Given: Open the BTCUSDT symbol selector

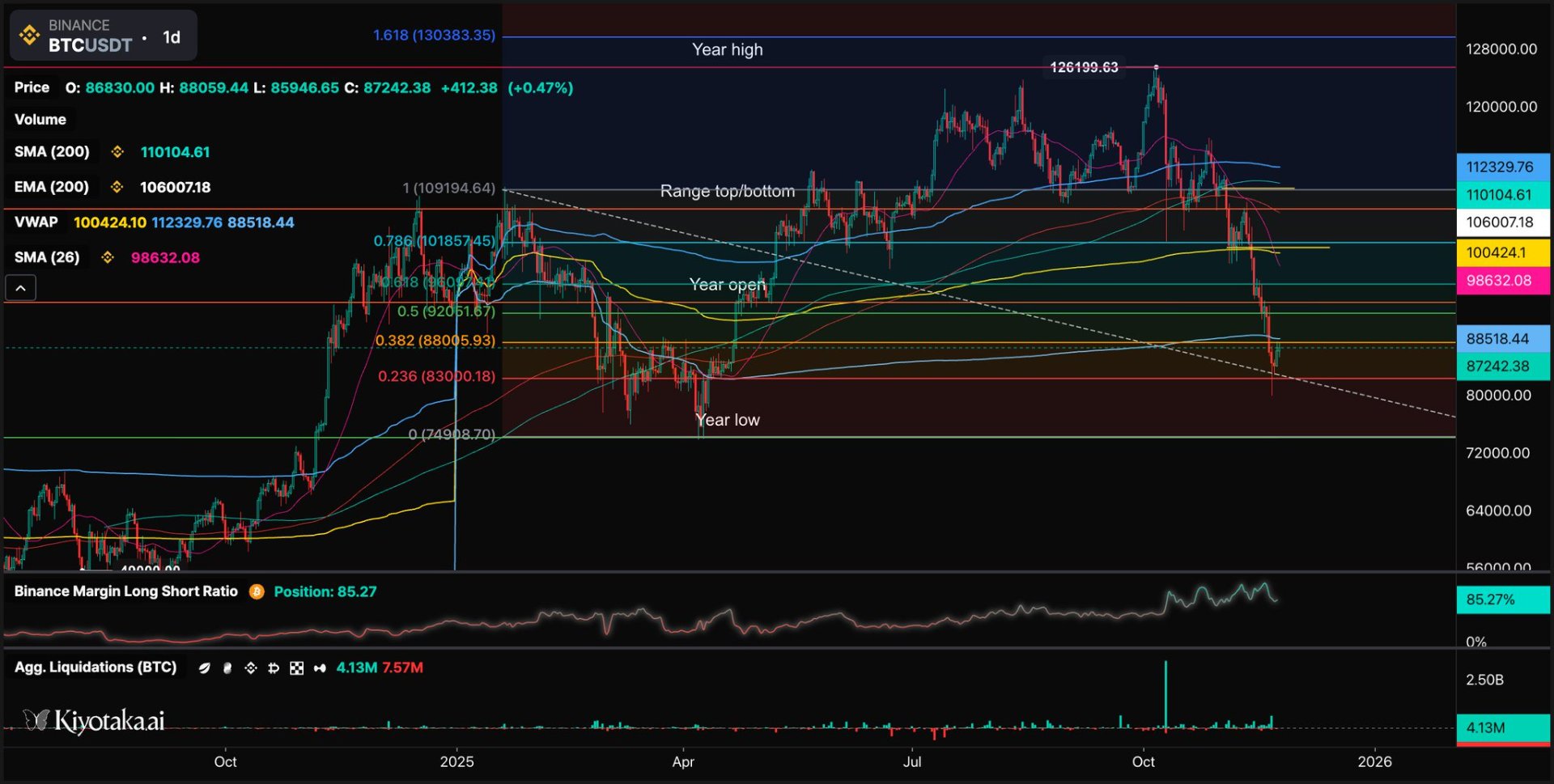Looking at the screenshot, I should 90,45.
